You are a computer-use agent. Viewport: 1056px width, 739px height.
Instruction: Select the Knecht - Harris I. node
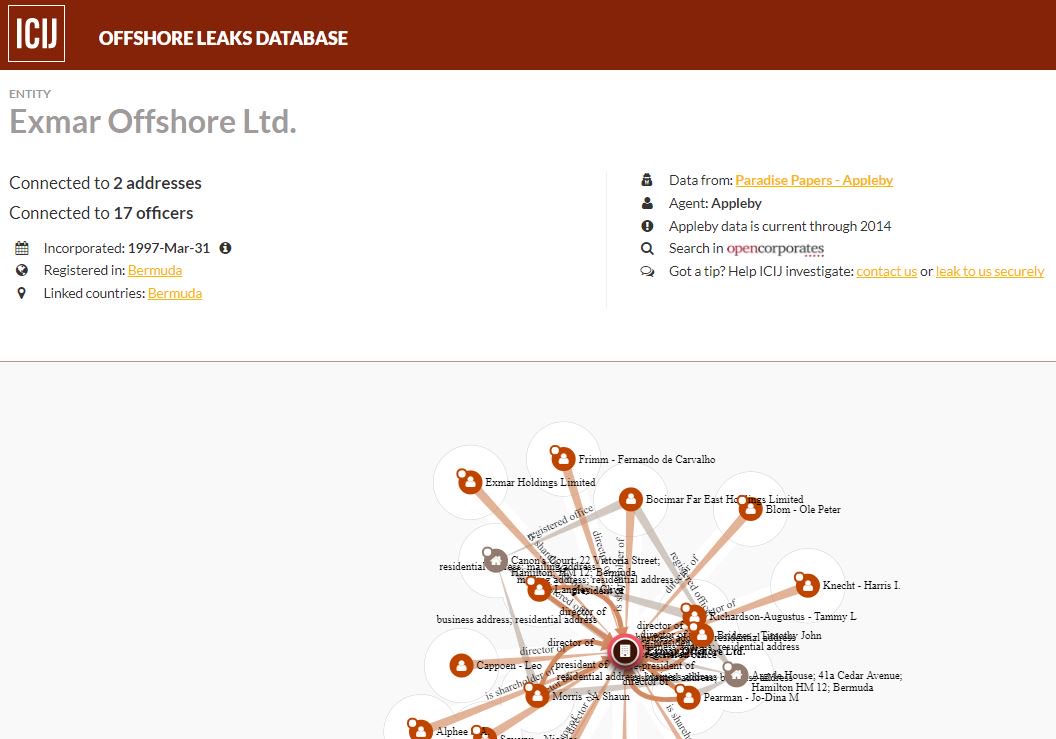(807, 585)
